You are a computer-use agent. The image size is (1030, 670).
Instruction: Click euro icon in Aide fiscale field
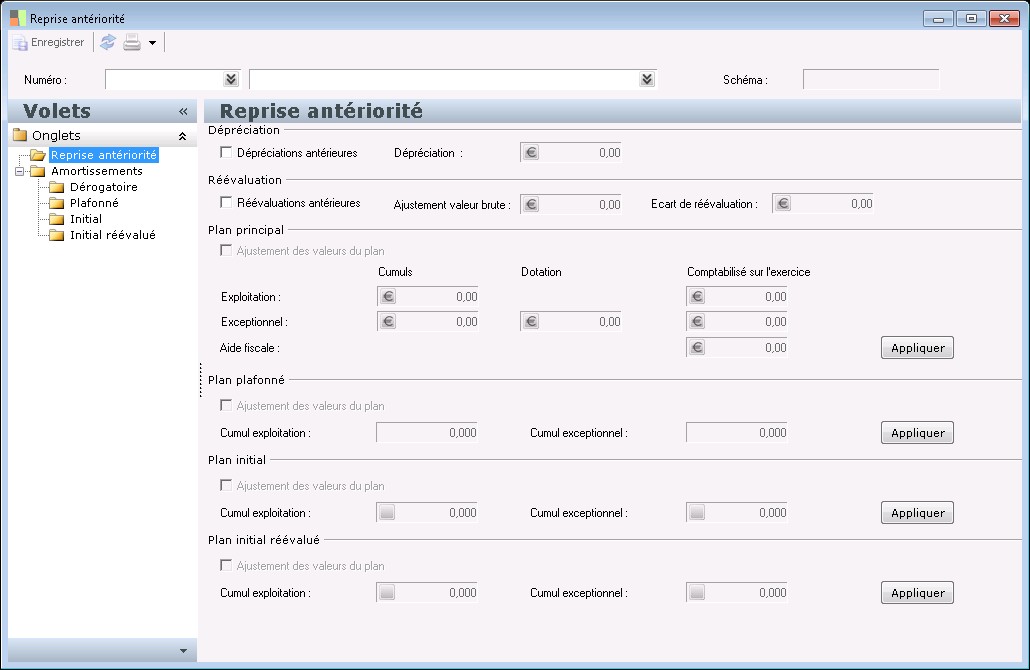coord(698,347)
